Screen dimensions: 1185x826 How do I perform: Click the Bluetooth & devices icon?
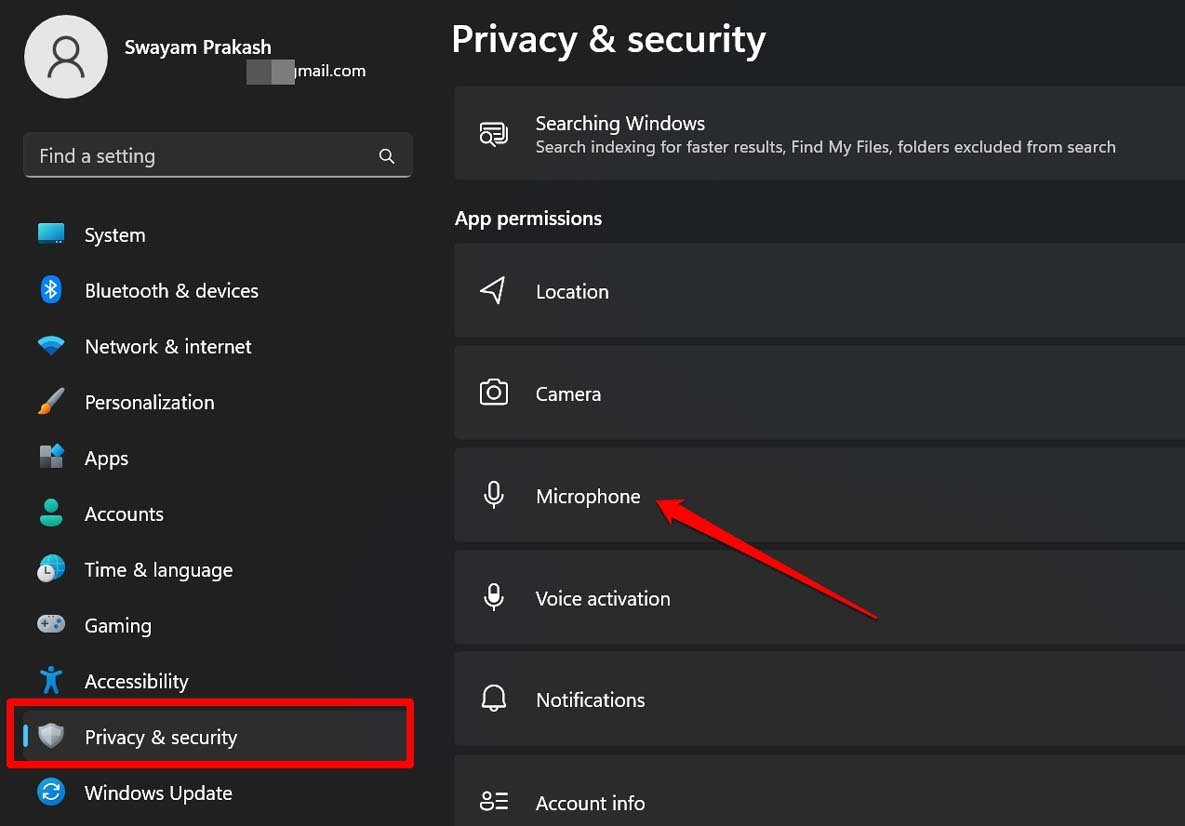click(x=51, y=290)
